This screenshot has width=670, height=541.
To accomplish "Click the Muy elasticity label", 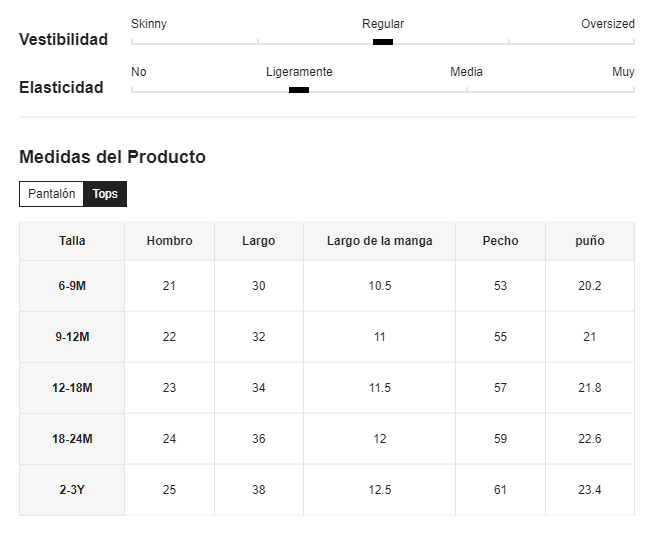I will pyautogui.click(x=623, y=71).
